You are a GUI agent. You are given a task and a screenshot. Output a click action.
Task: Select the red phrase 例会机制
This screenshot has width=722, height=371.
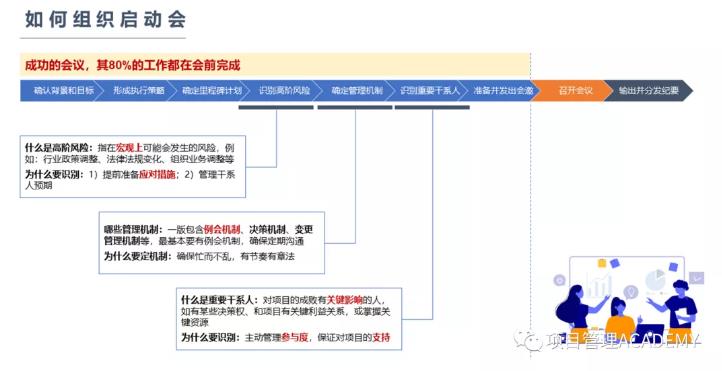point(222,229)
